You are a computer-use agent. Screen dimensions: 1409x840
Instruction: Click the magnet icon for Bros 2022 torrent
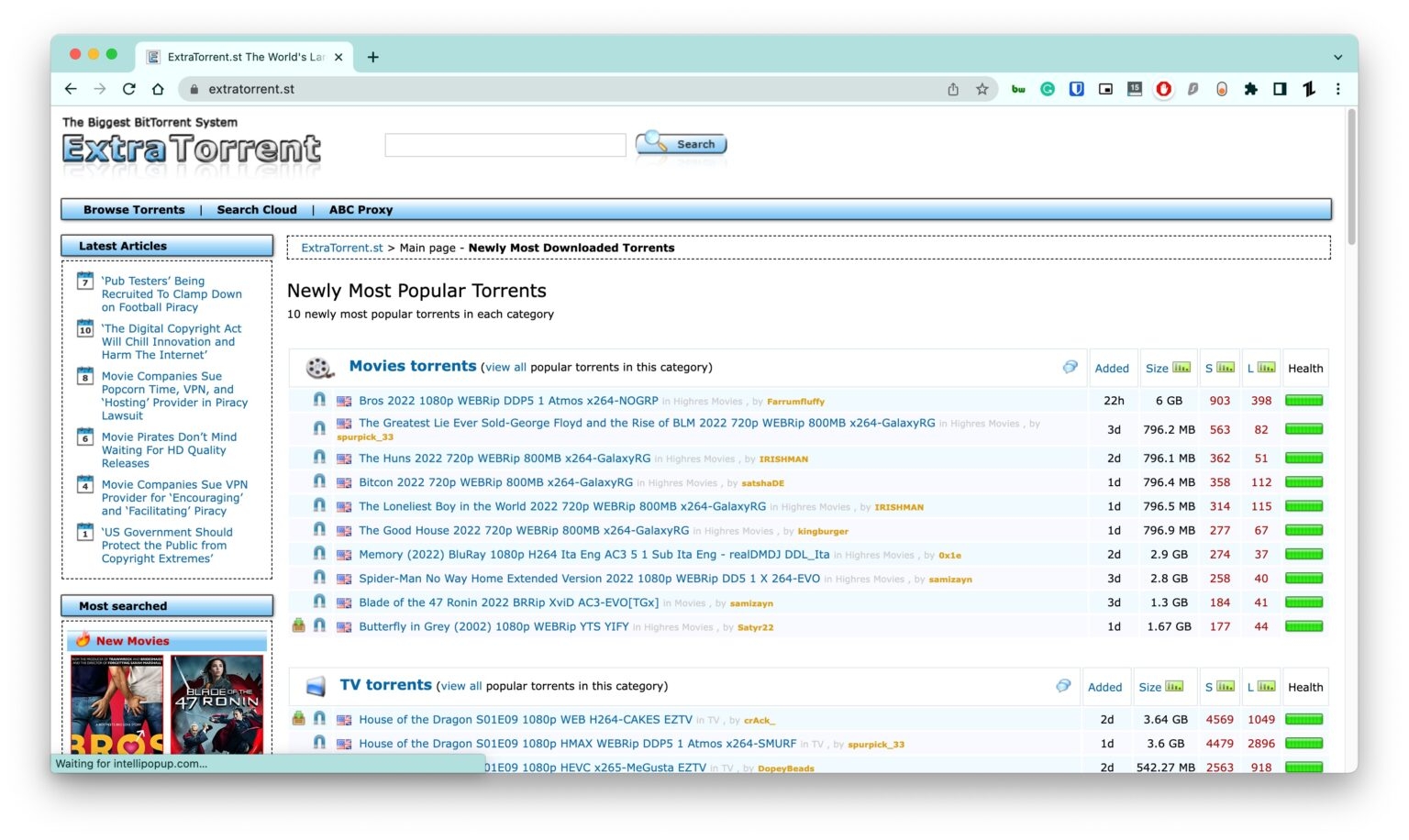click(318, 401)
